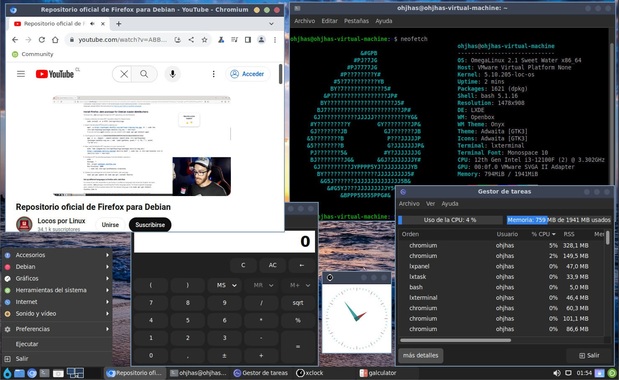This screenshot has height=380, width=619.
Task: Launch file manager from the panel
Action: tap(19, 373)
